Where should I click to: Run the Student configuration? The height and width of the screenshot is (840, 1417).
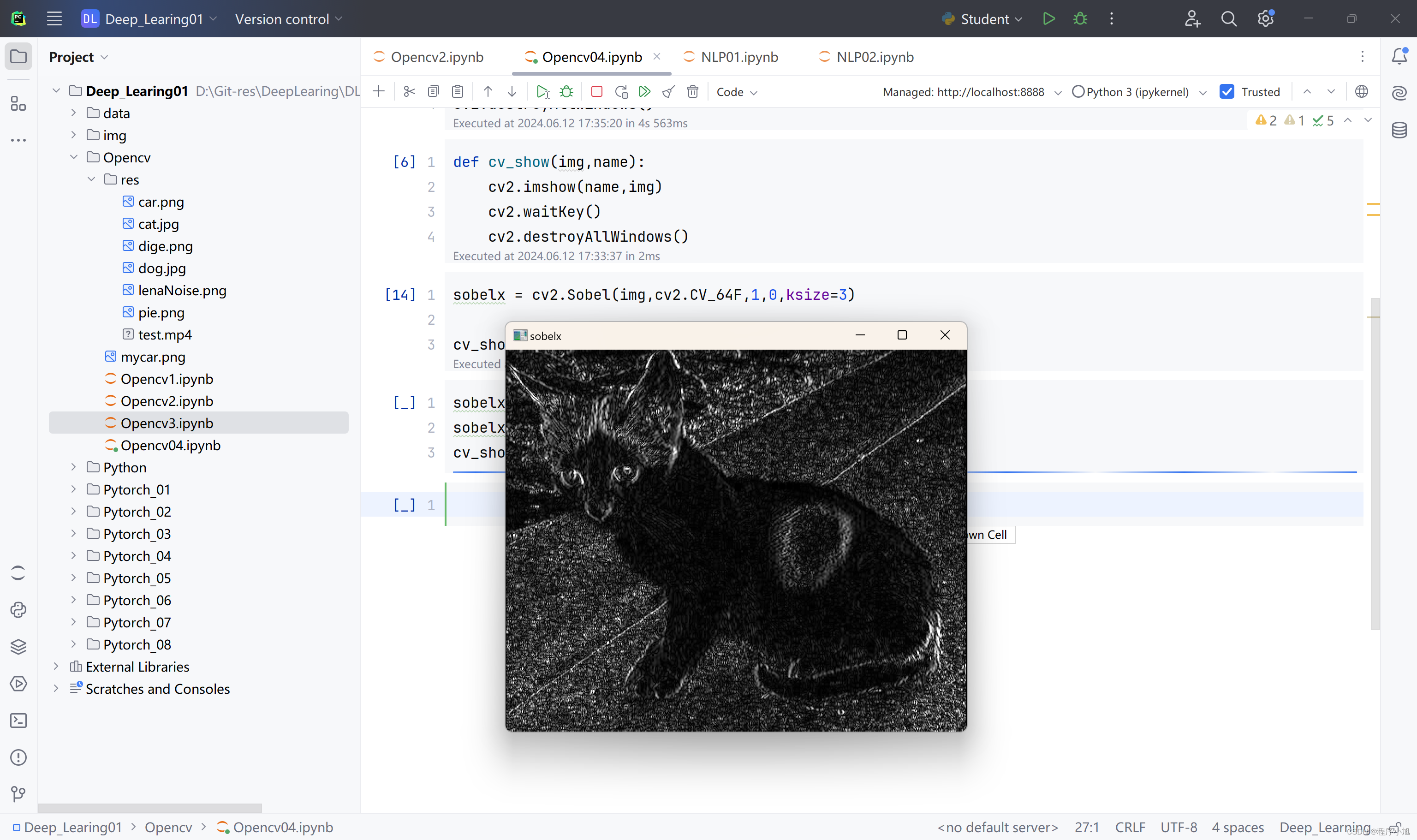click(1048, 18)
